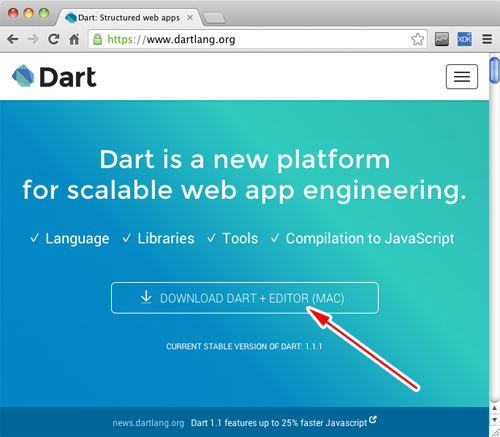Screen dimensions: 500x437
Task: Minimize the window with yellow button
Action: point(29,13)
